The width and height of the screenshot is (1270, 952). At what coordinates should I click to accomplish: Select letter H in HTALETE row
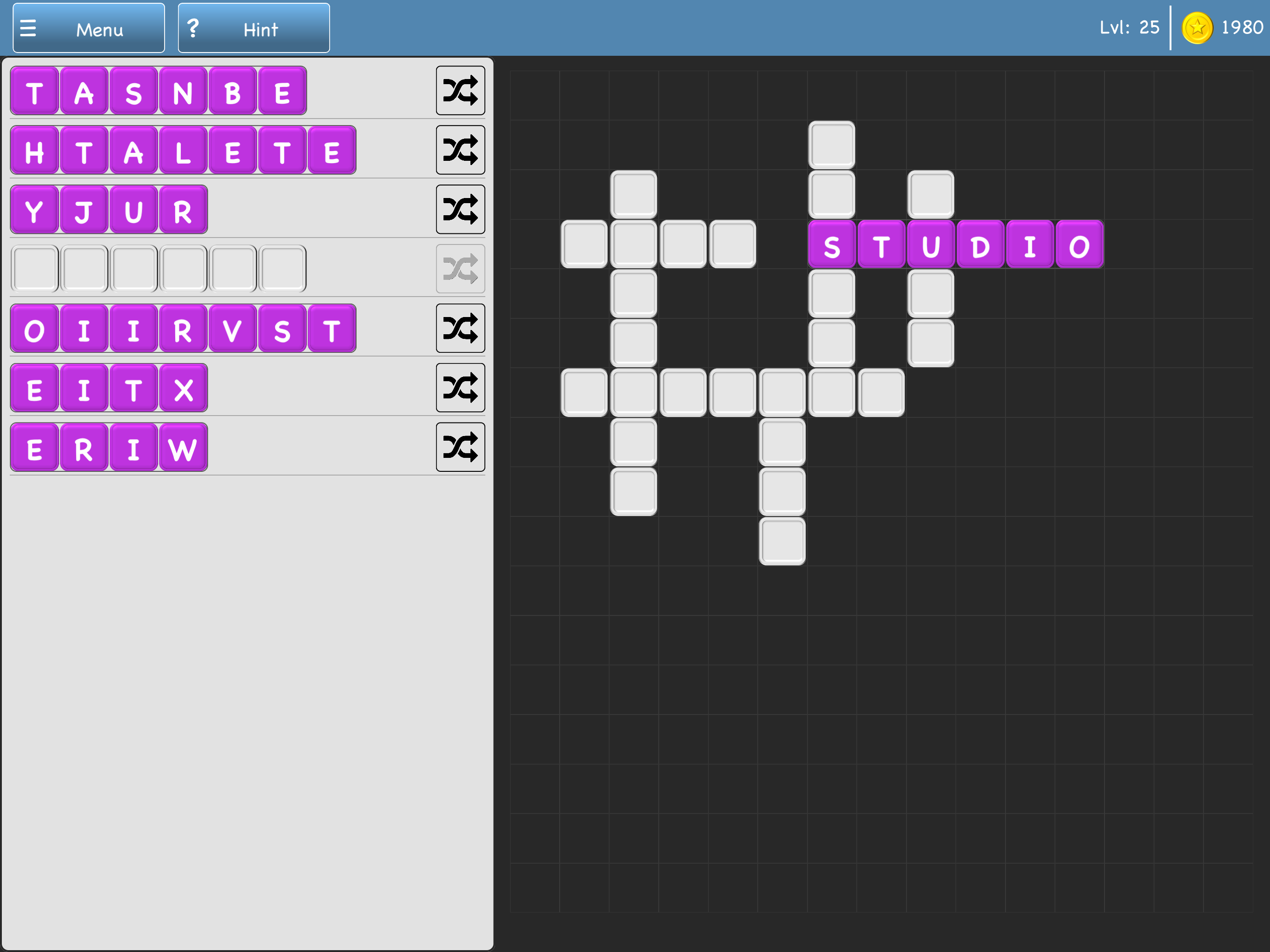coord(34,150)
